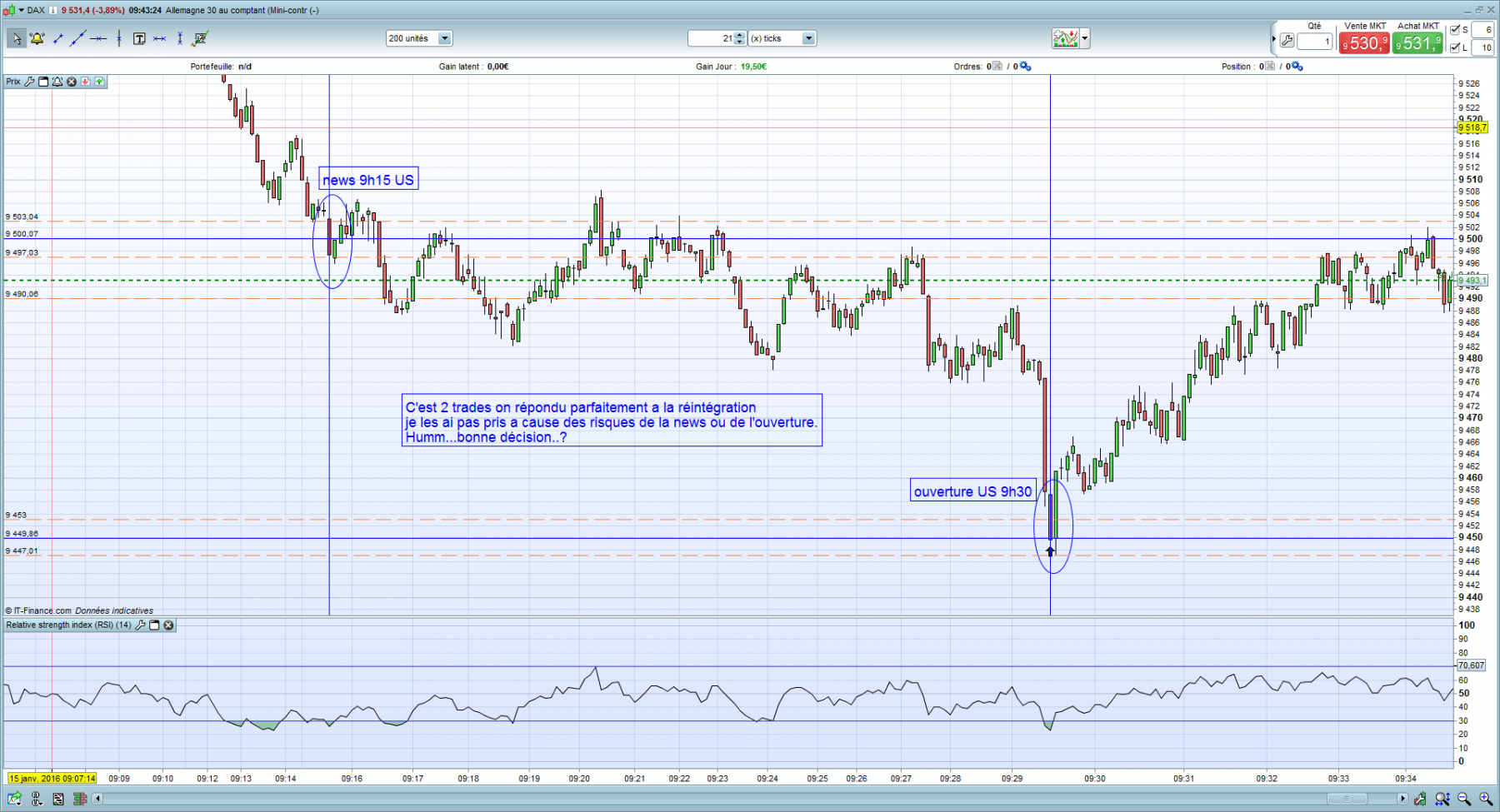This screenshot has height=812, width=1500.
Task: Open the 200 unités dropdown
Action: tap(445, 38)
